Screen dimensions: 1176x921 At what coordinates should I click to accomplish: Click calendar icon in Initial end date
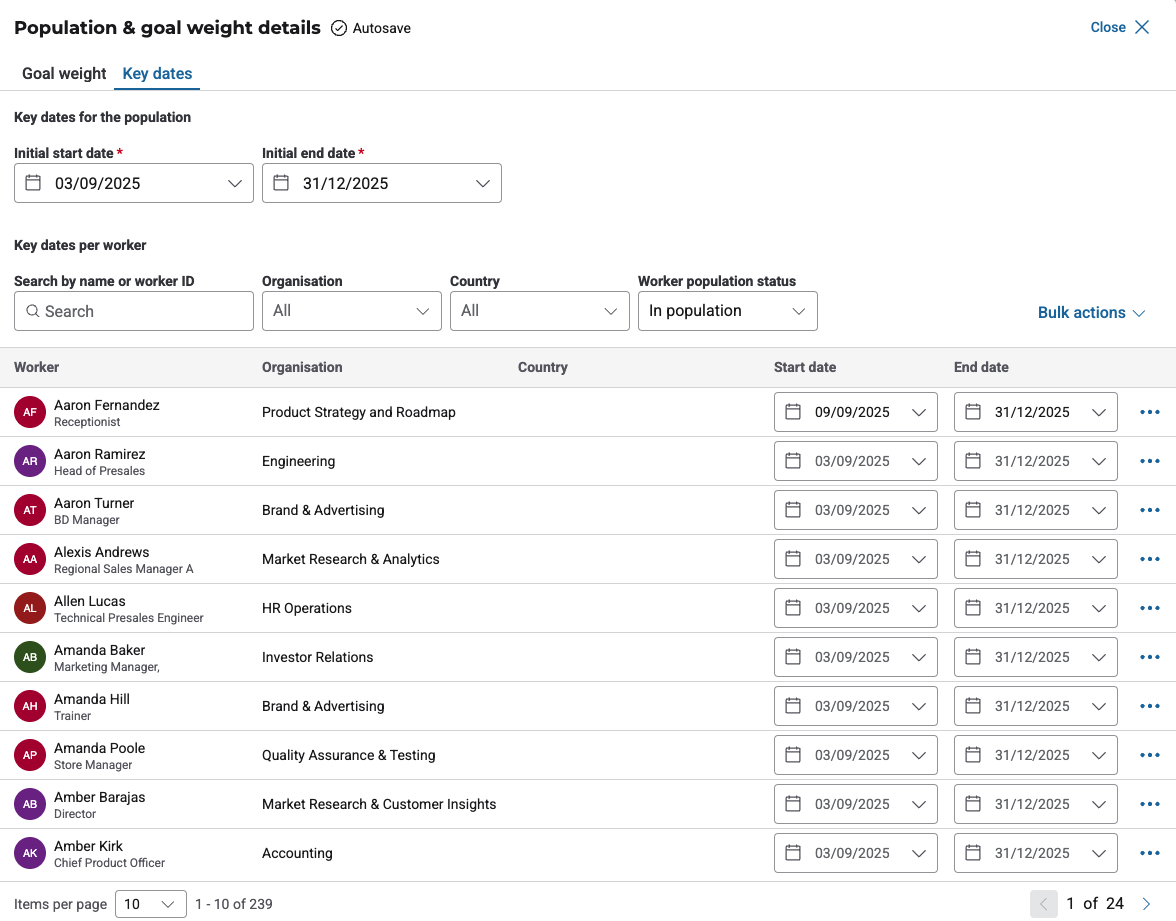coord(281,183)
